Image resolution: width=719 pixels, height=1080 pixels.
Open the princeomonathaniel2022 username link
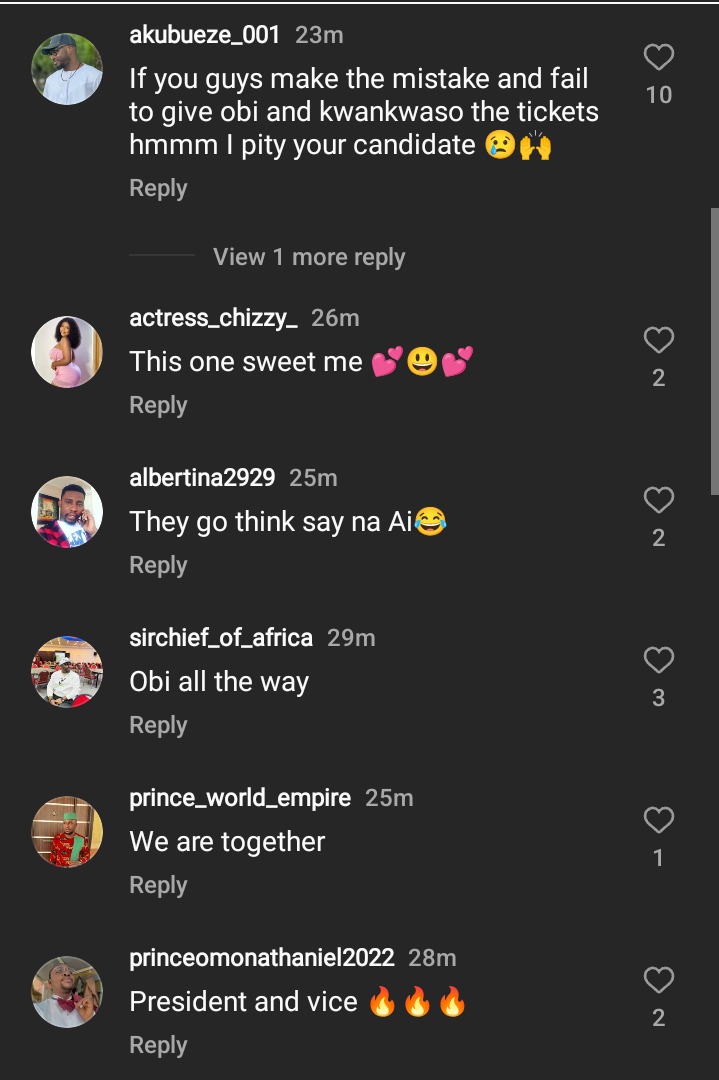point(262,958)
